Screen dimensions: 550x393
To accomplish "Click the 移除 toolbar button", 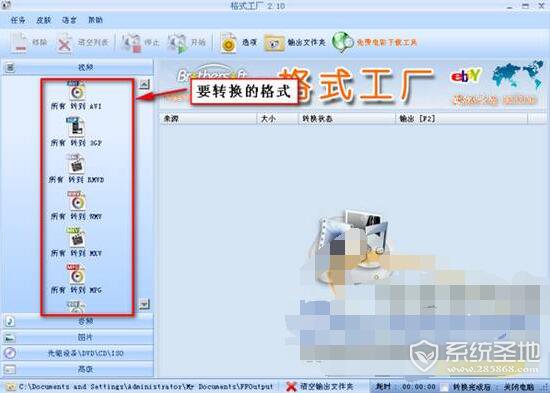I will tap(29, 43).
